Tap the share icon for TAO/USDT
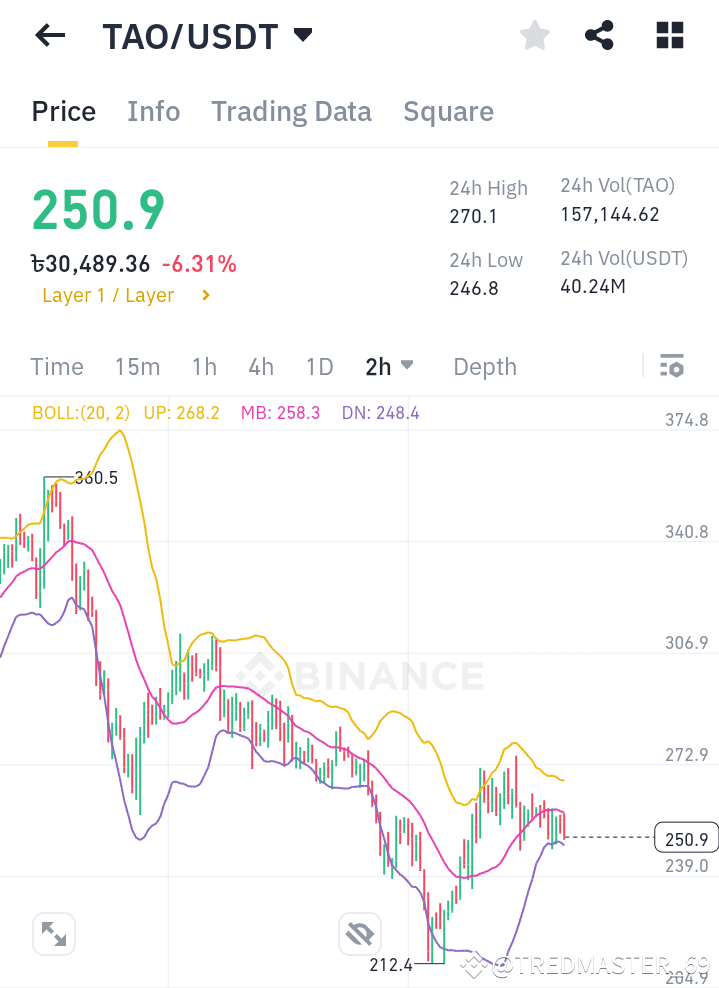 [x=599, y=35]
